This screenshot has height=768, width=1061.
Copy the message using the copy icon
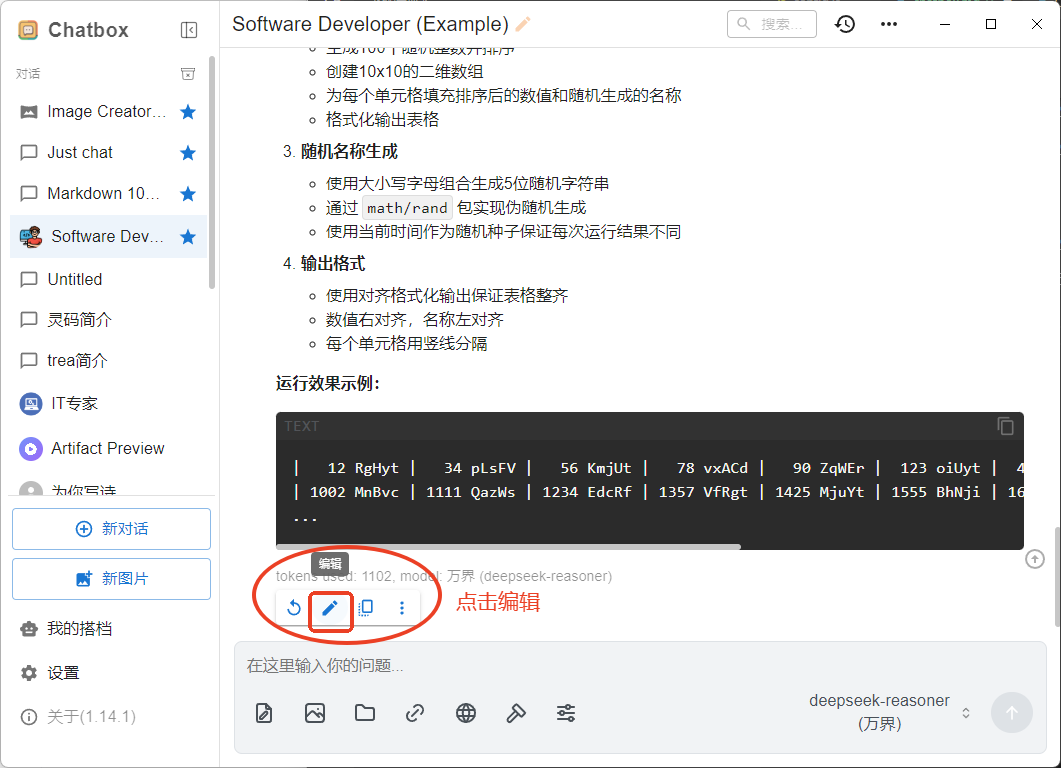point(366,608)
